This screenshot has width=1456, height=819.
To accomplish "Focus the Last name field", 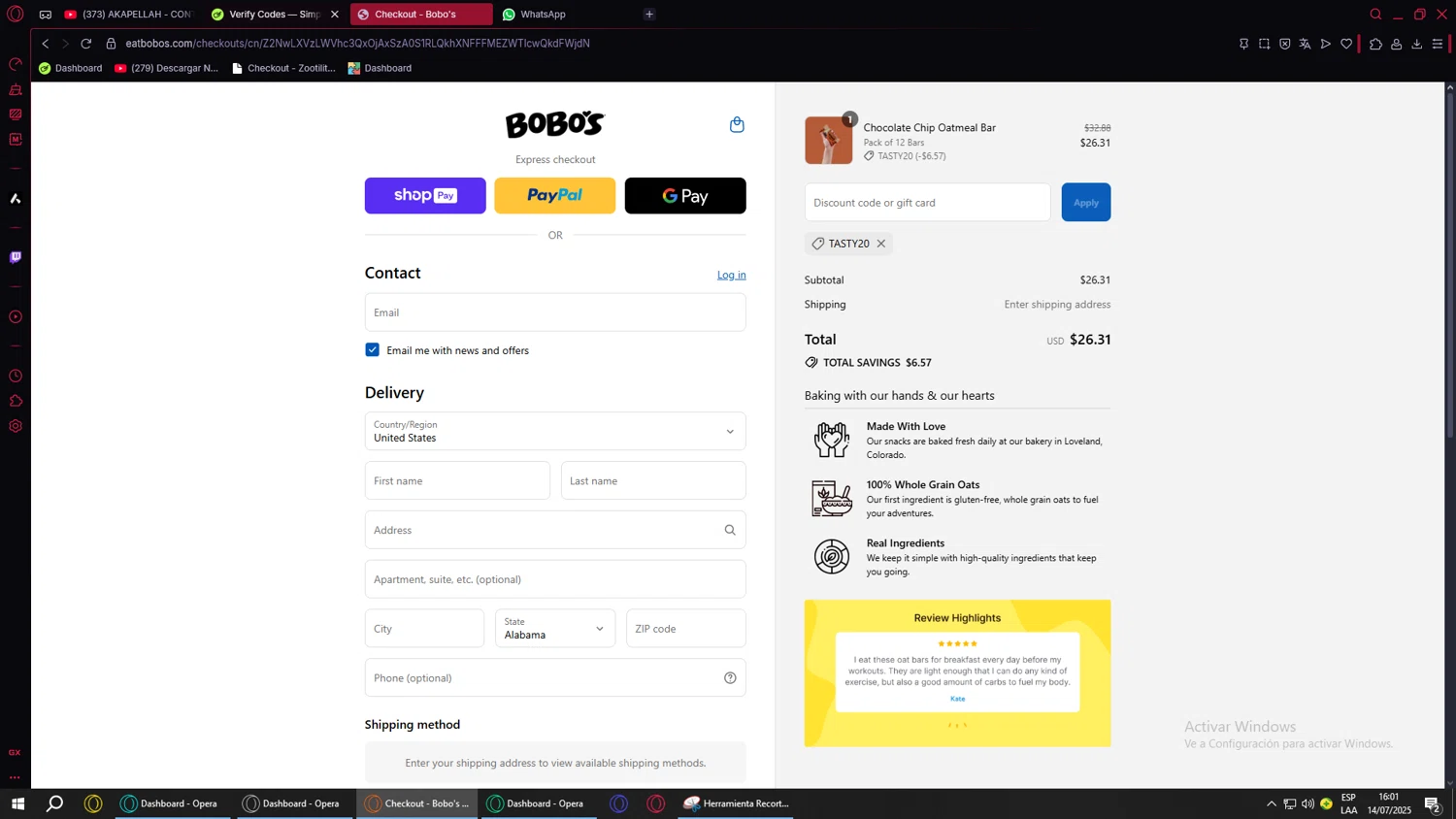I will pyautogui.click(x=653, y=480).
